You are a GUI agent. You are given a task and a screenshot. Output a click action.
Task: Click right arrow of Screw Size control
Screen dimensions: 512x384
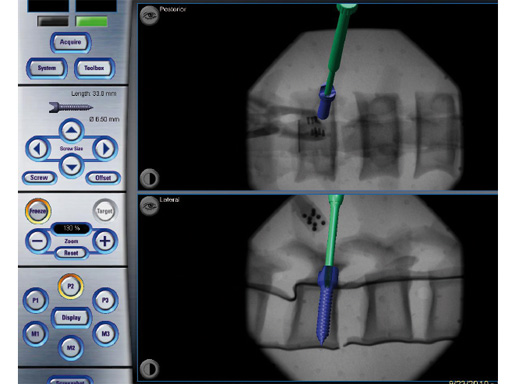[x=105, y=148]
